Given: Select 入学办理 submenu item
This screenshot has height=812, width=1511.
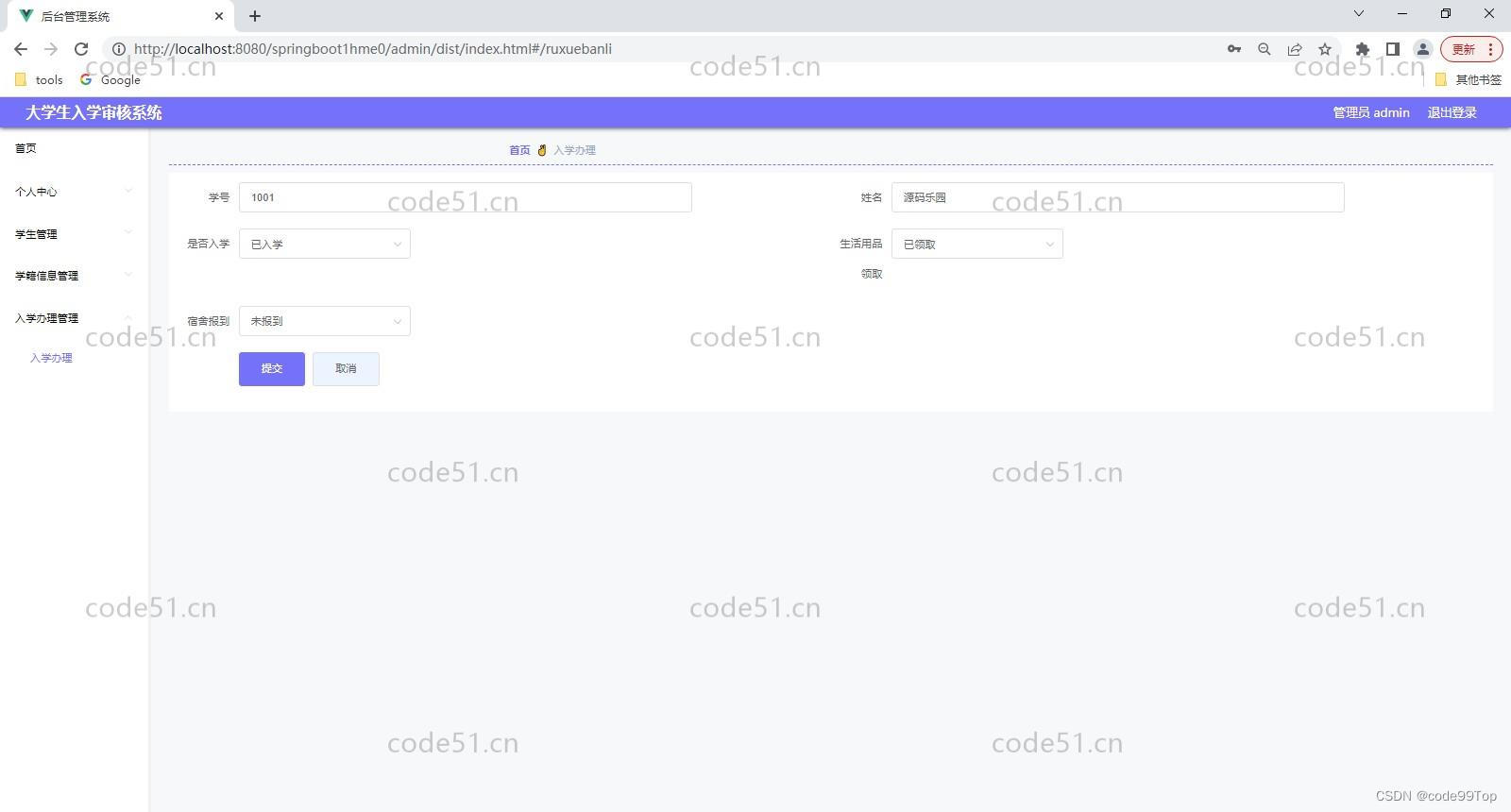Looking at the screenshot, I should (51, 358).
